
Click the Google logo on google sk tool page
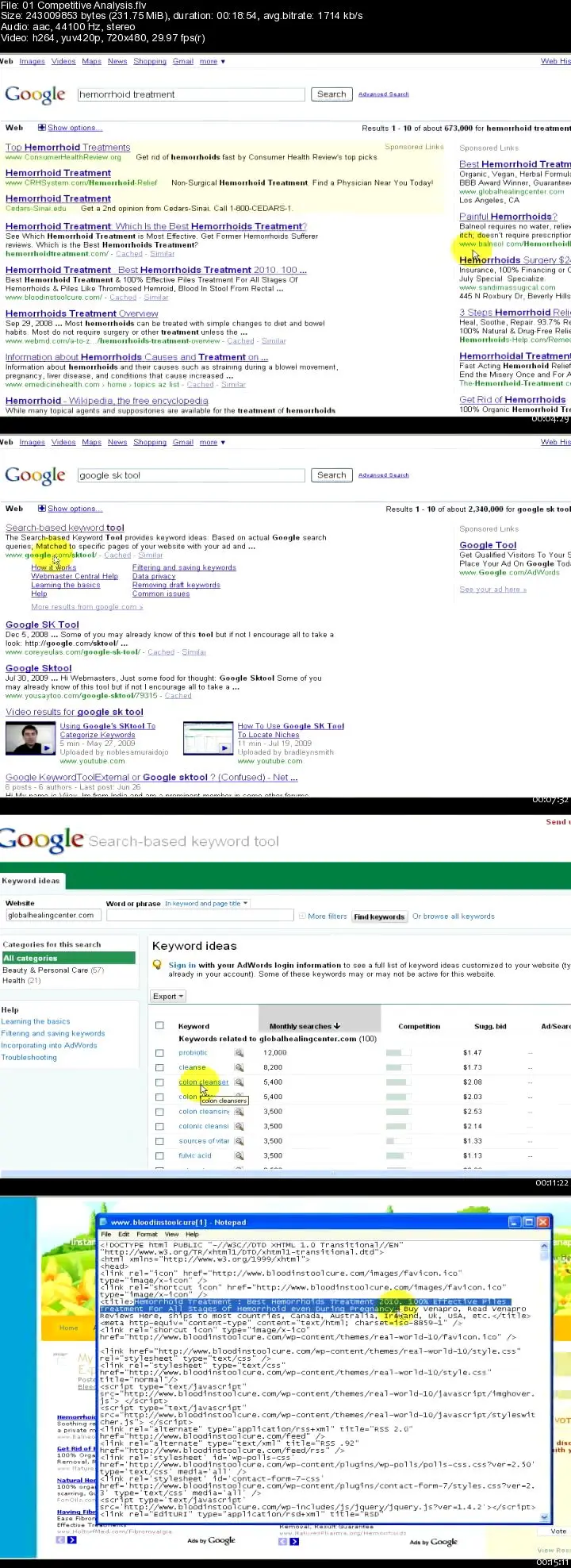click(x=35, y=475)
